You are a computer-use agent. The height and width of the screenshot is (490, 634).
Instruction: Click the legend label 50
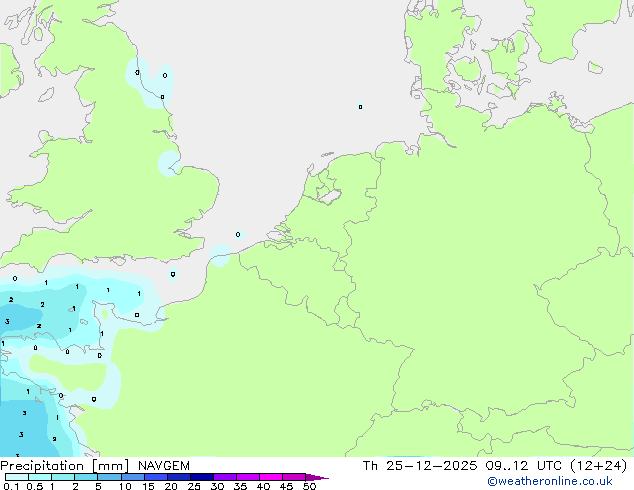click(309, 486)
